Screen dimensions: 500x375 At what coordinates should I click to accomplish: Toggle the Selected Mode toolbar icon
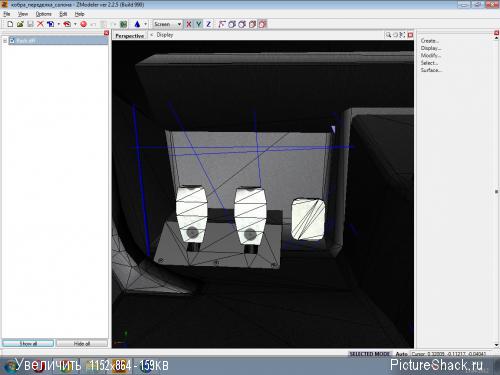[x=263, y=24]
